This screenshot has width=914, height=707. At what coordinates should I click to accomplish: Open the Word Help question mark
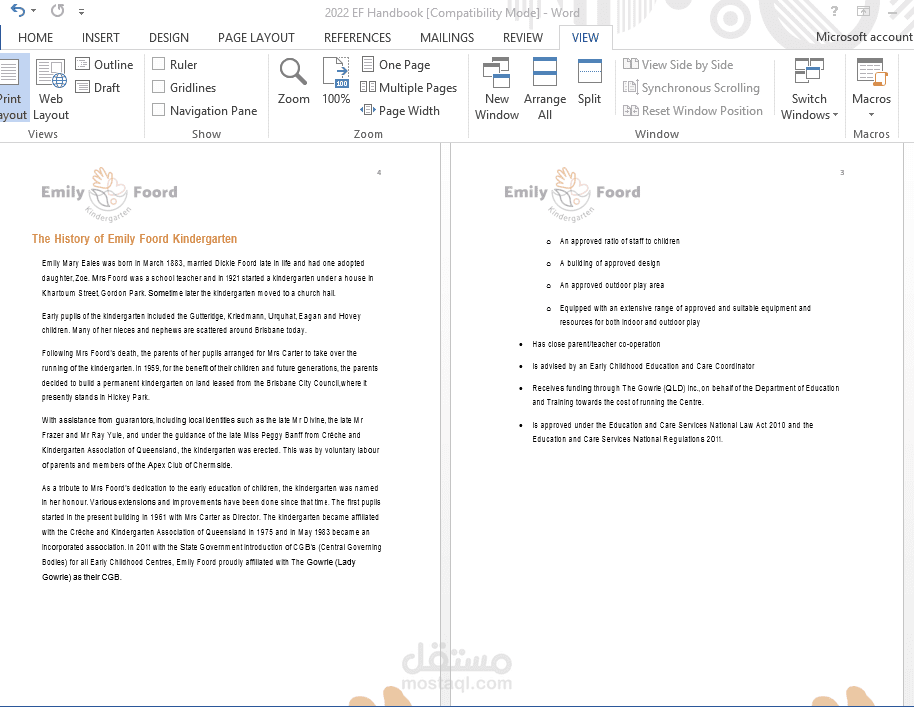coord(834,11)
